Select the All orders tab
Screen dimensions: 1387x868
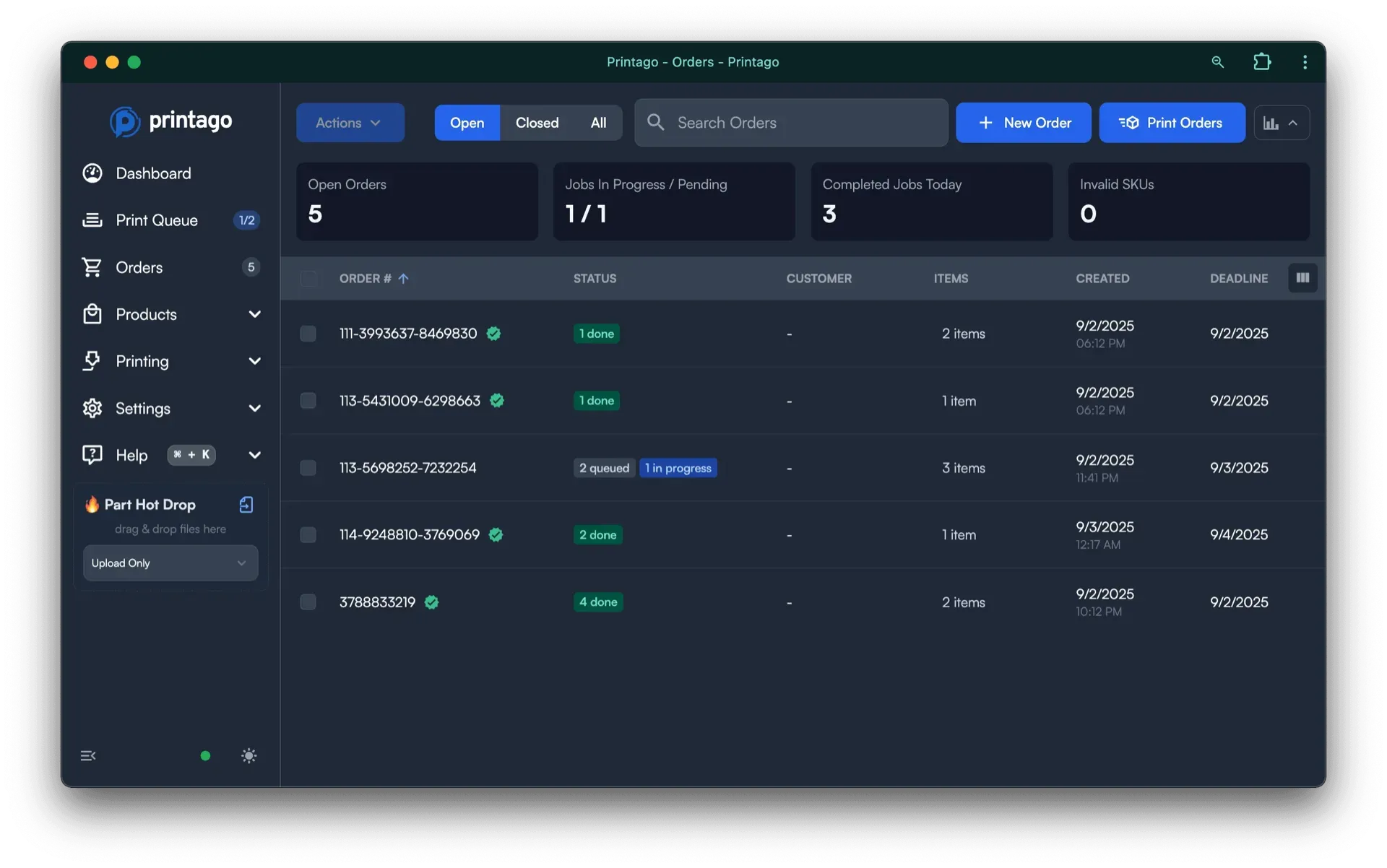[x=598, y=123]
